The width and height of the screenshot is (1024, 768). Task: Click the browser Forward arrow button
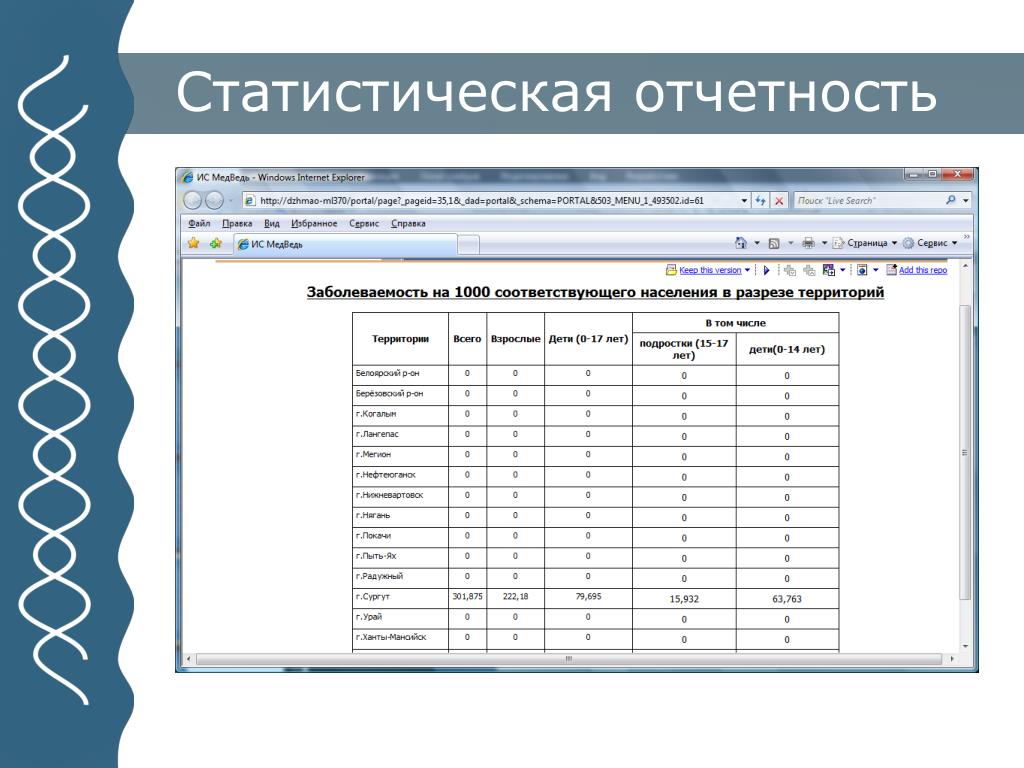pos(214,200)
